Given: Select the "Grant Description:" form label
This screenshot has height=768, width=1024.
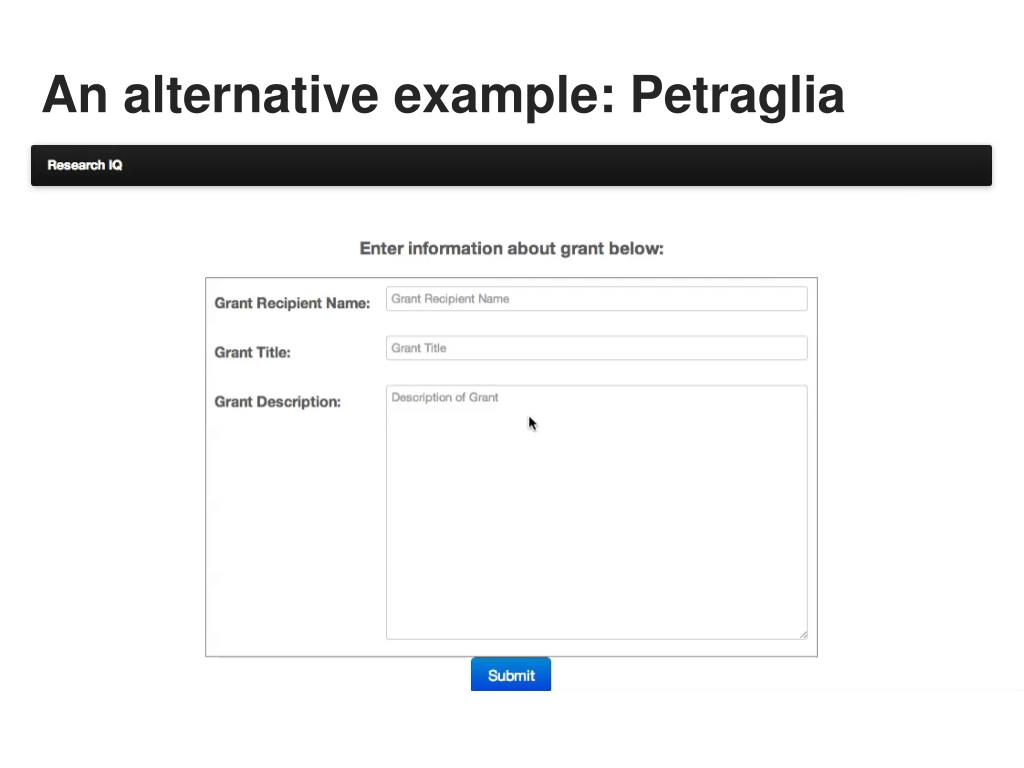Looking at the screenshot, I should click(x=277, y=402).
